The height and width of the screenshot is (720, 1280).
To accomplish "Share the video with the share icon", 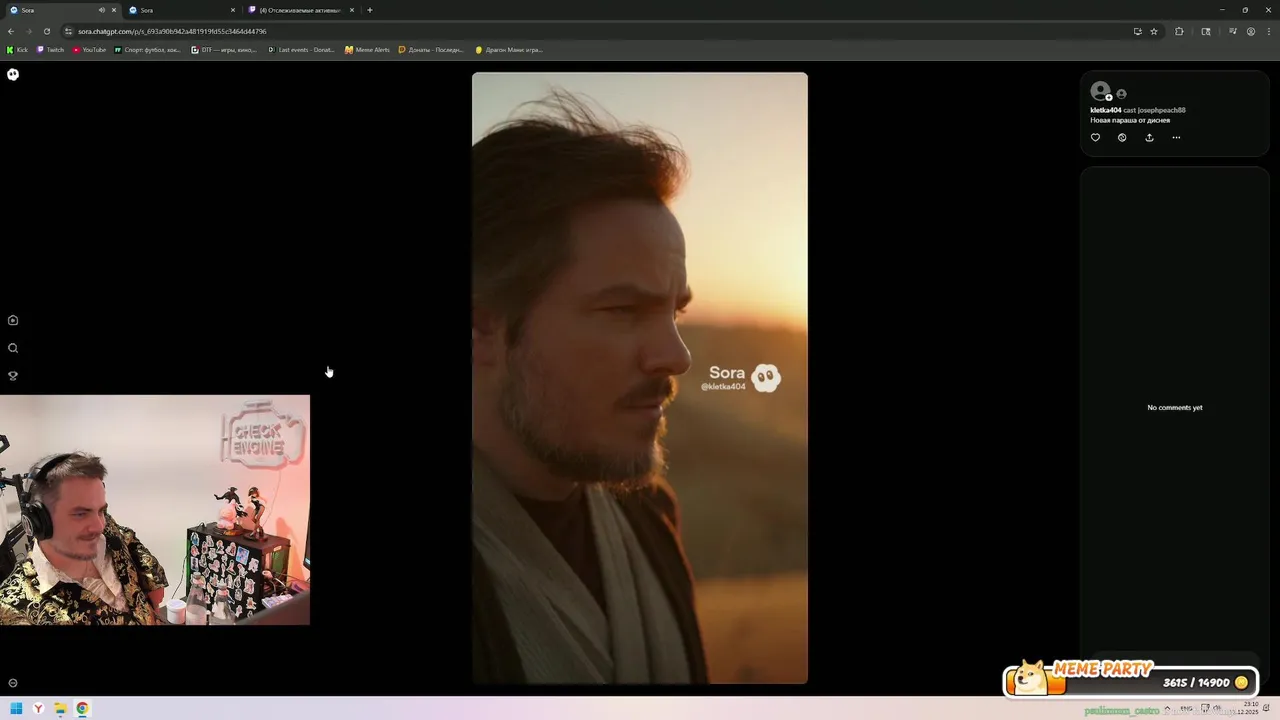I will pos(1149,137).
